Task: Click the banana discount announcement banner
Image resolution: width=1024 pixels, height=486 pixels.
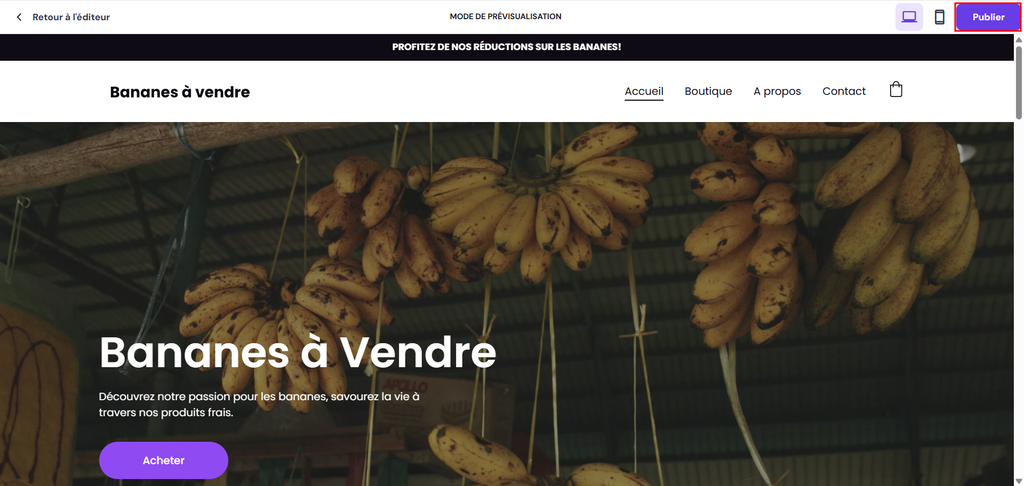Action: click(x=507, y=47)
